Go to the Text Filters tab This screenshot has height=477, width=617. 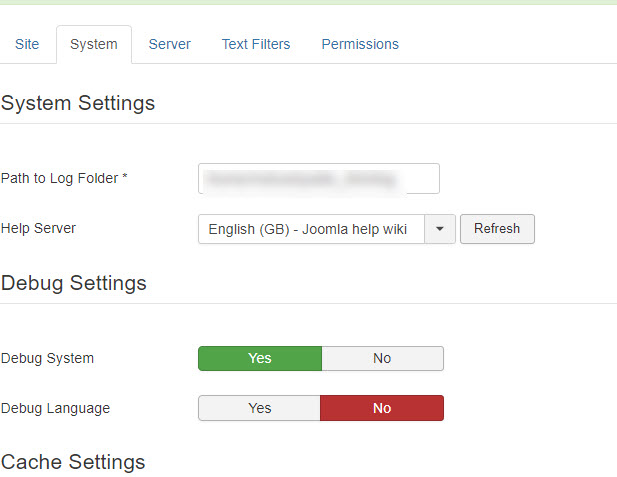click(x=256, y=44)
